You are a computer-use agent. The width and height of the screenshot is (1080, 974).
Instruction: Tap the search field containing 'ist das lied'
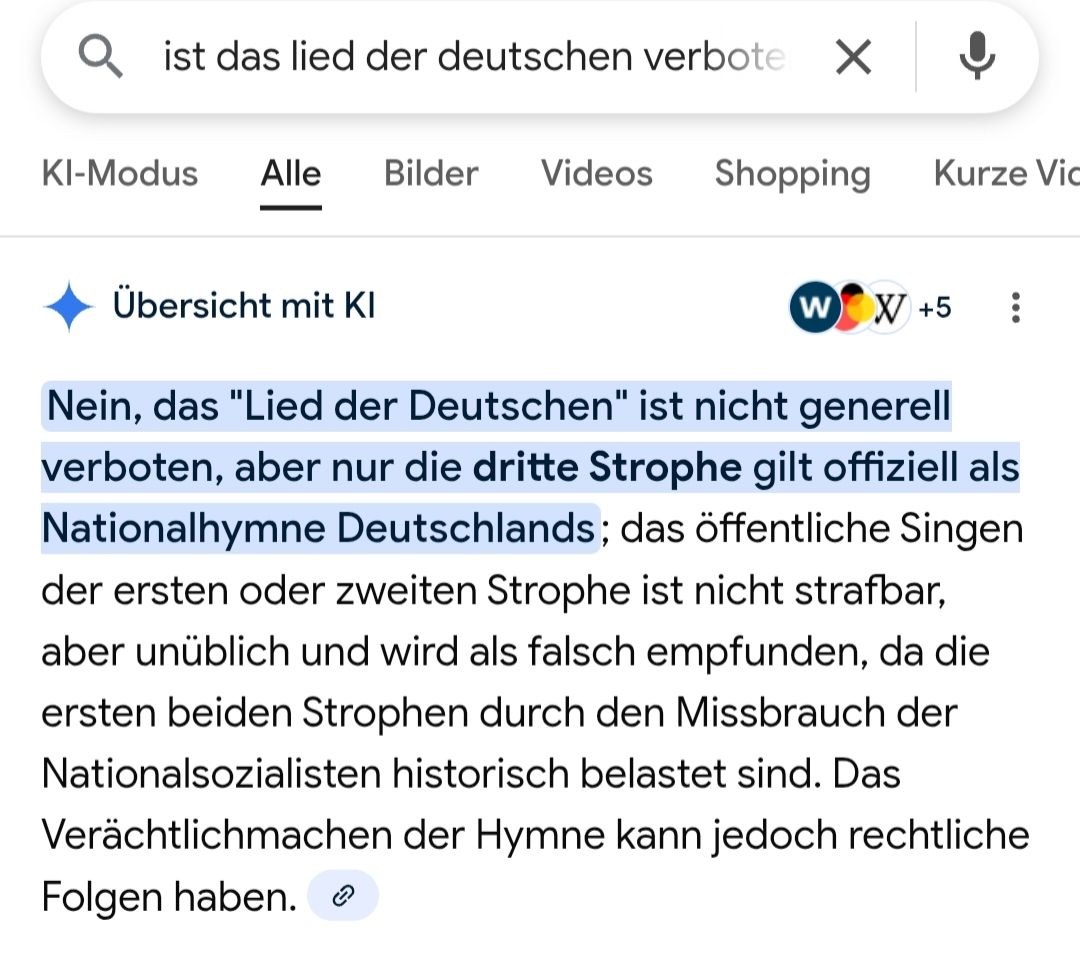(474, 58)
